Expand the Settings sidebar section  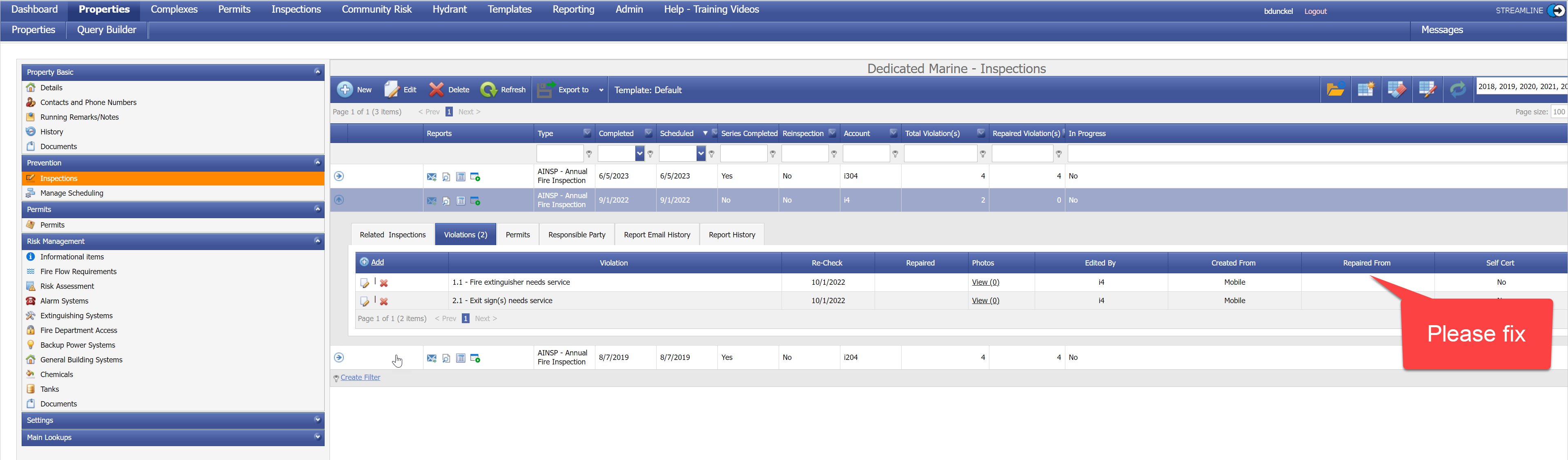tap(317, 420)
